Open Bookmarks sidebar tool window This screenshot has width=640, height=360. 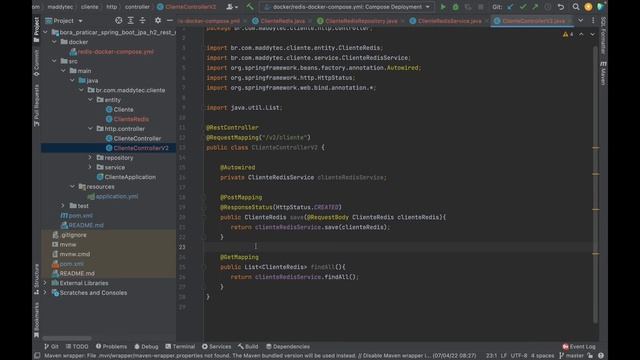coord(36,320)
